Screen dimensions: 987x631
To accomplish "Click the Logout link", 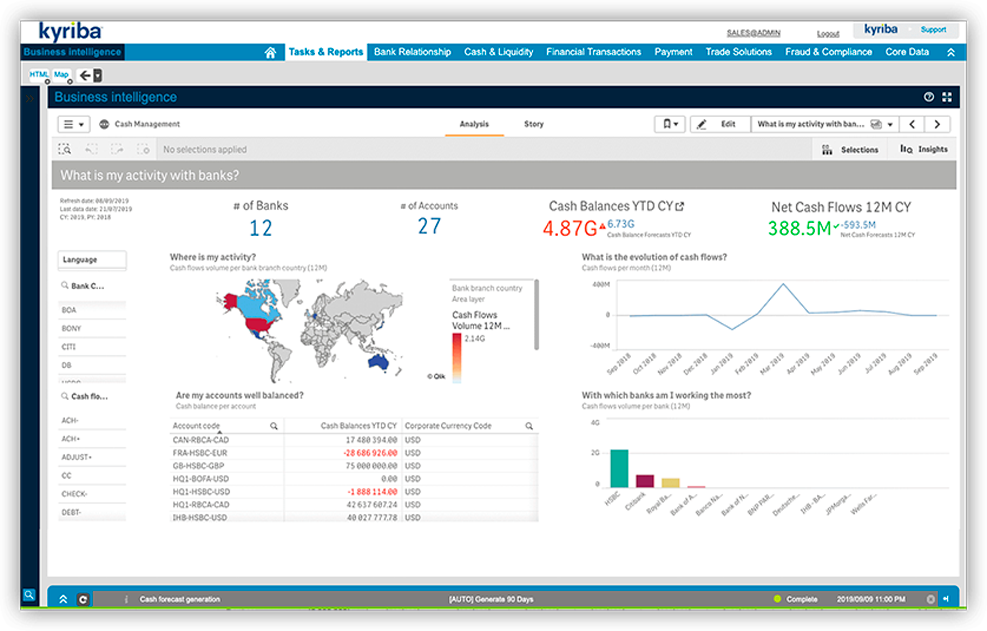I will click(827, 34).
